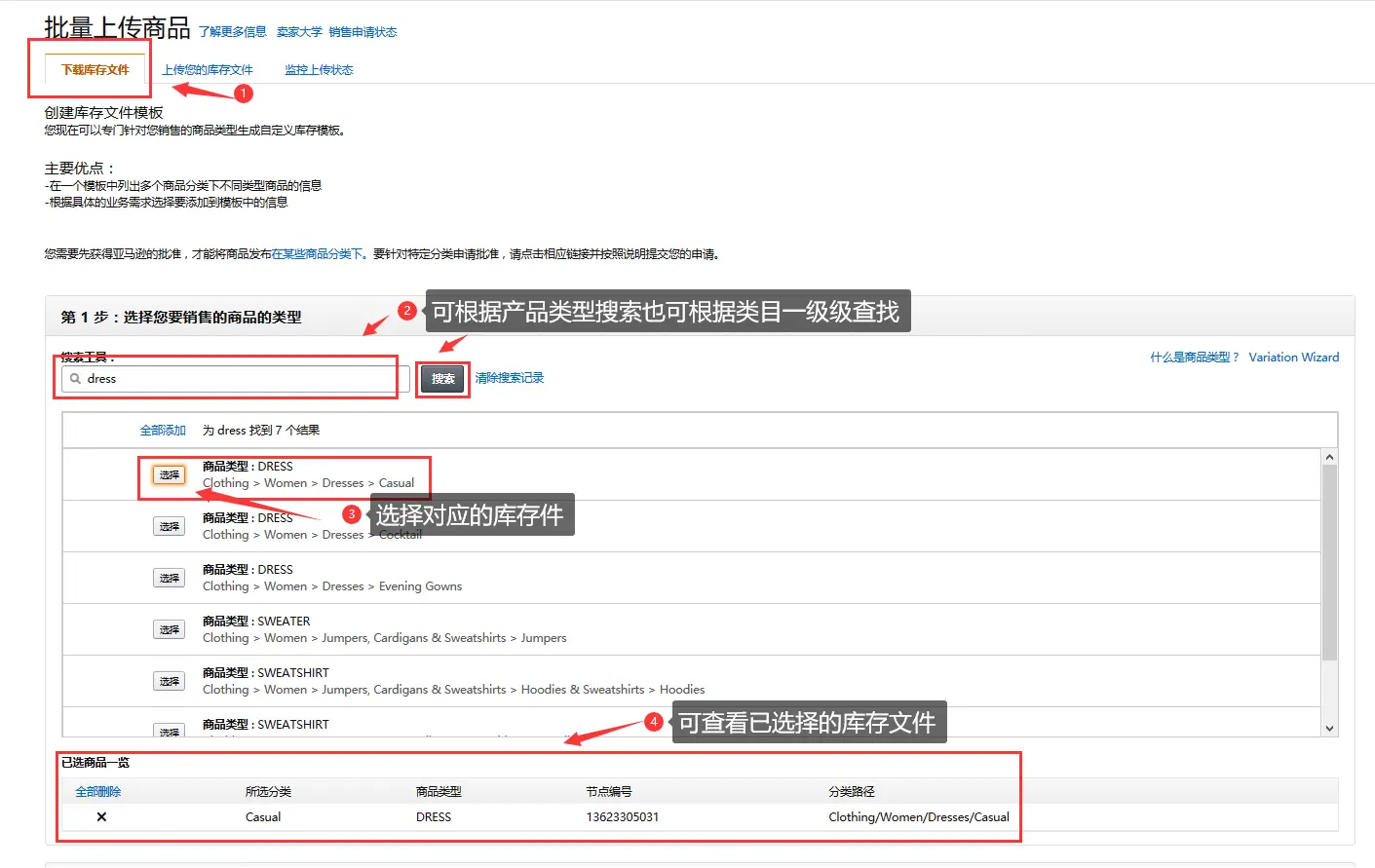The image size is (1375, 868).
Task: Switch to 上传您的库存文件 tab
Action: click(x=207, y=70)
